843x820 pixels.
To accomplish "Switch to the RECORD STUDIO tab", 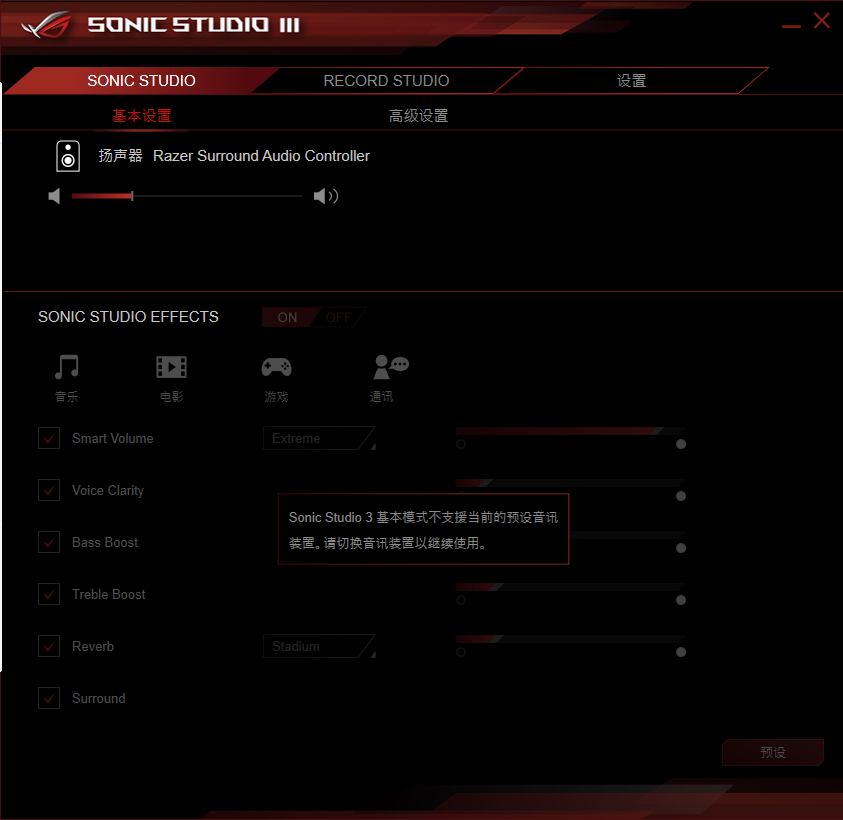I will click(386, 81).
